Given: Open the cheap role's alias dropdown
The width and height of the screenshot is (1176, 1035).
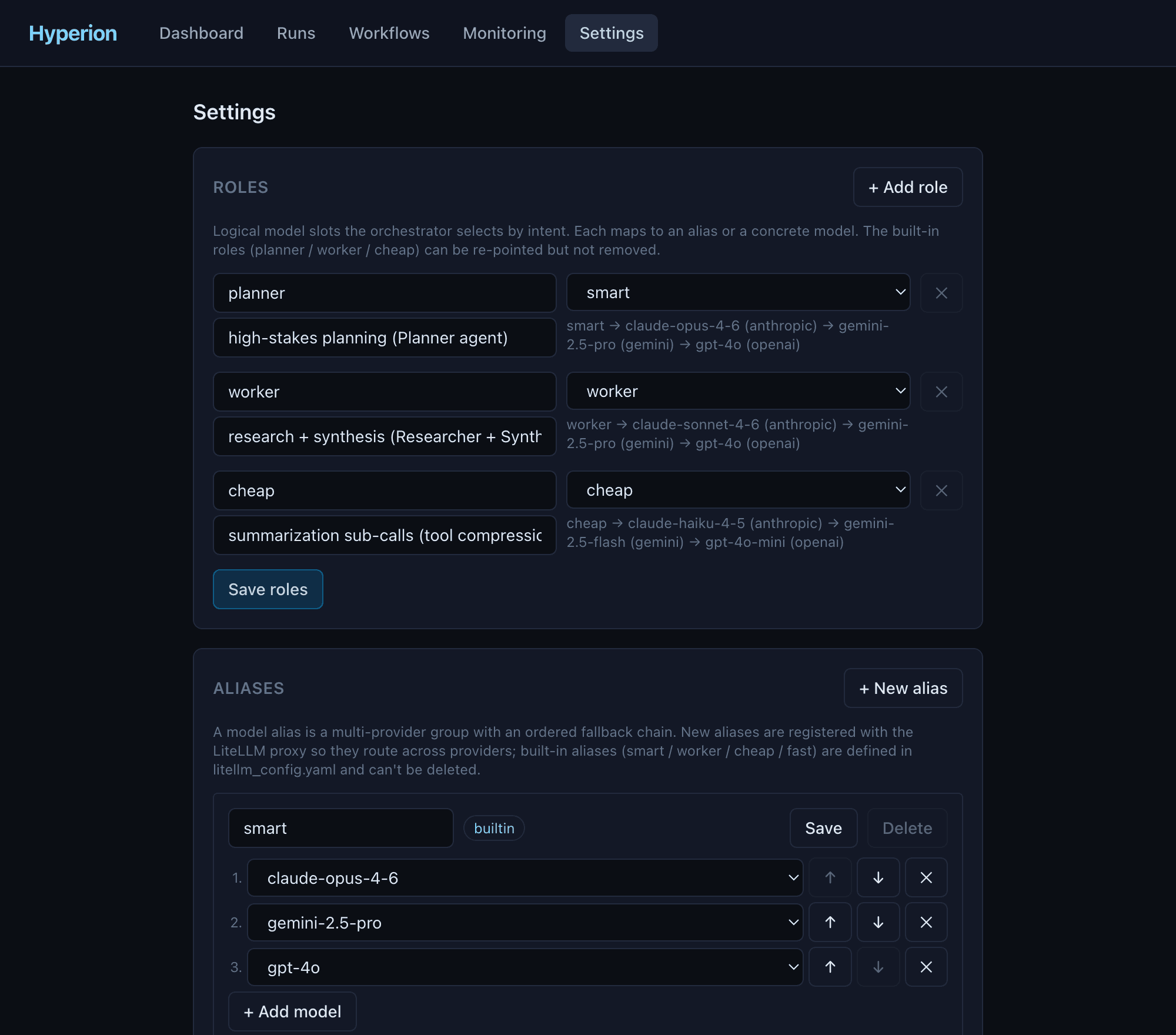Looking at the screenshot, I should pos(738,490).
